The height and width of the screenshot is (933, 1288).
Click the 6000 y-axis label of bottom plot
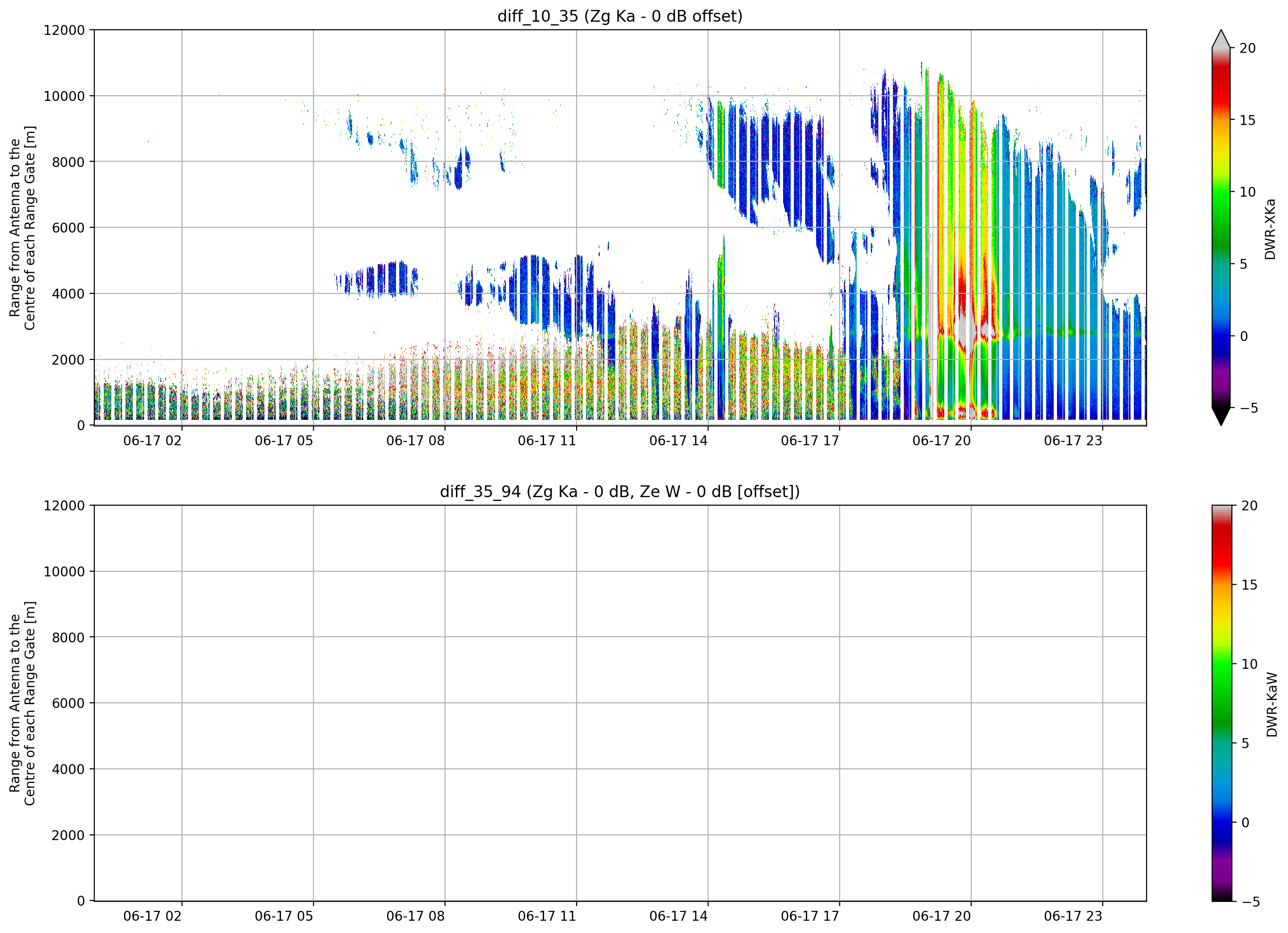coord(68,703)
